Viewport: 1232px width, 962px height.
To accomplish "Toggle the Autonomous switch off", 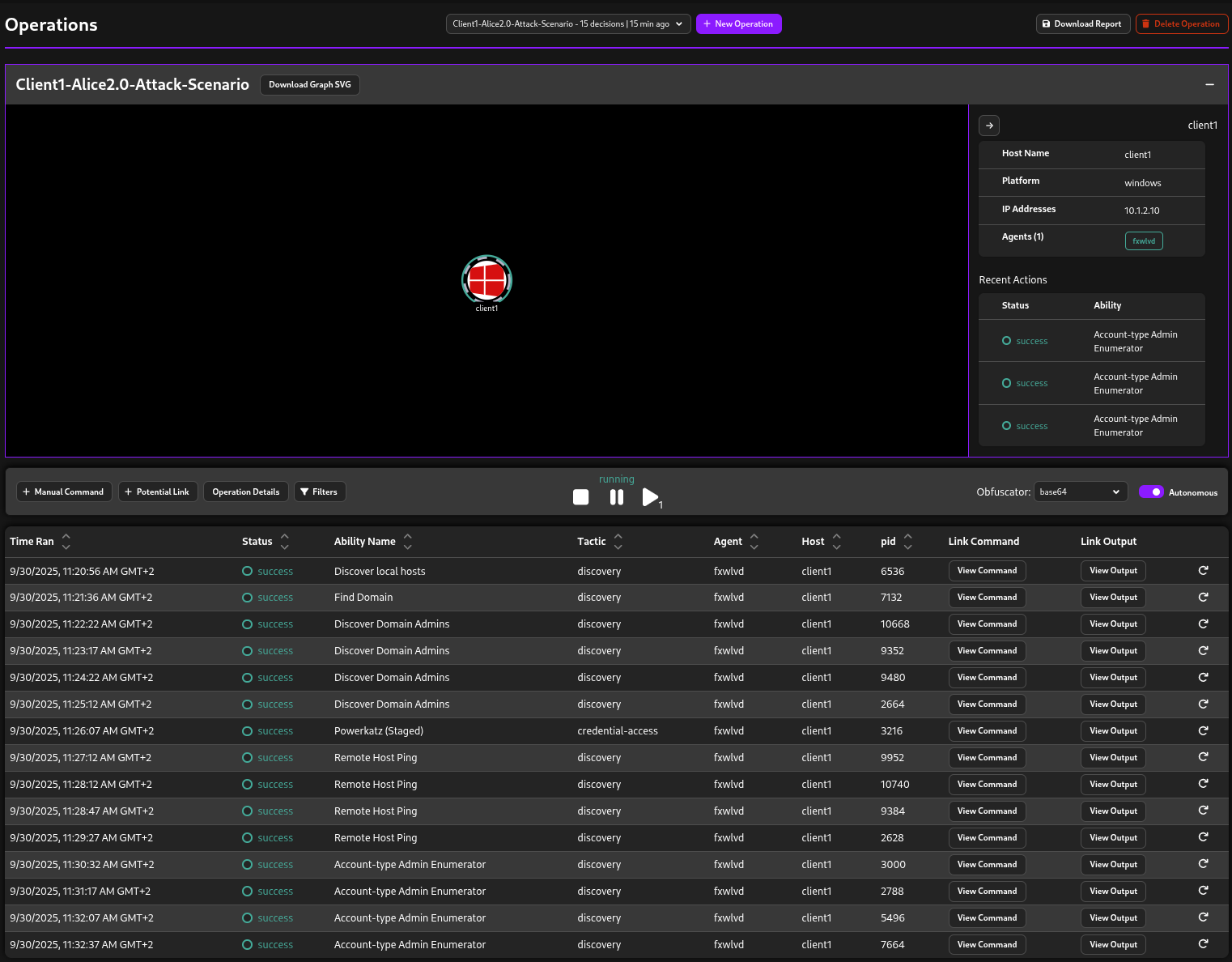I will click(x=1150, y=492).
